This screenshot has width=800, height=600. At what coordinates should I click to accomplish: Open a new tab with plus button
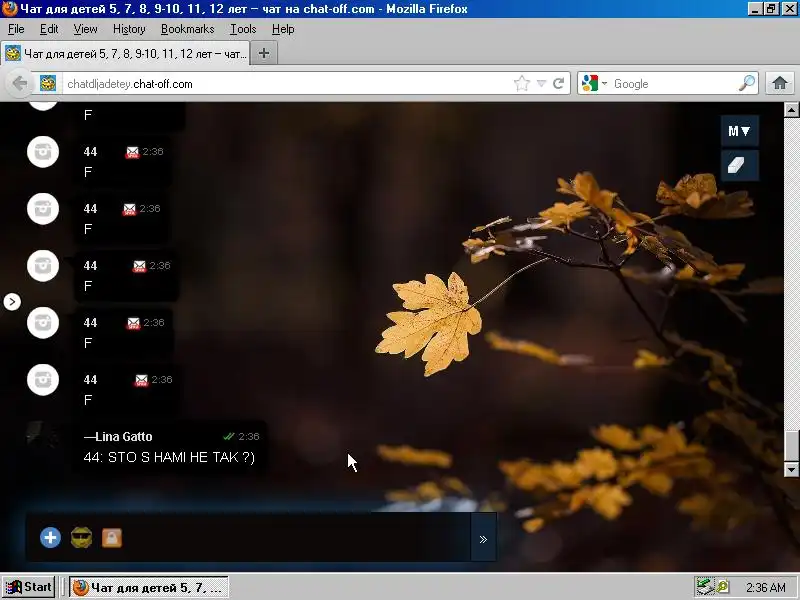click(264, 53)
